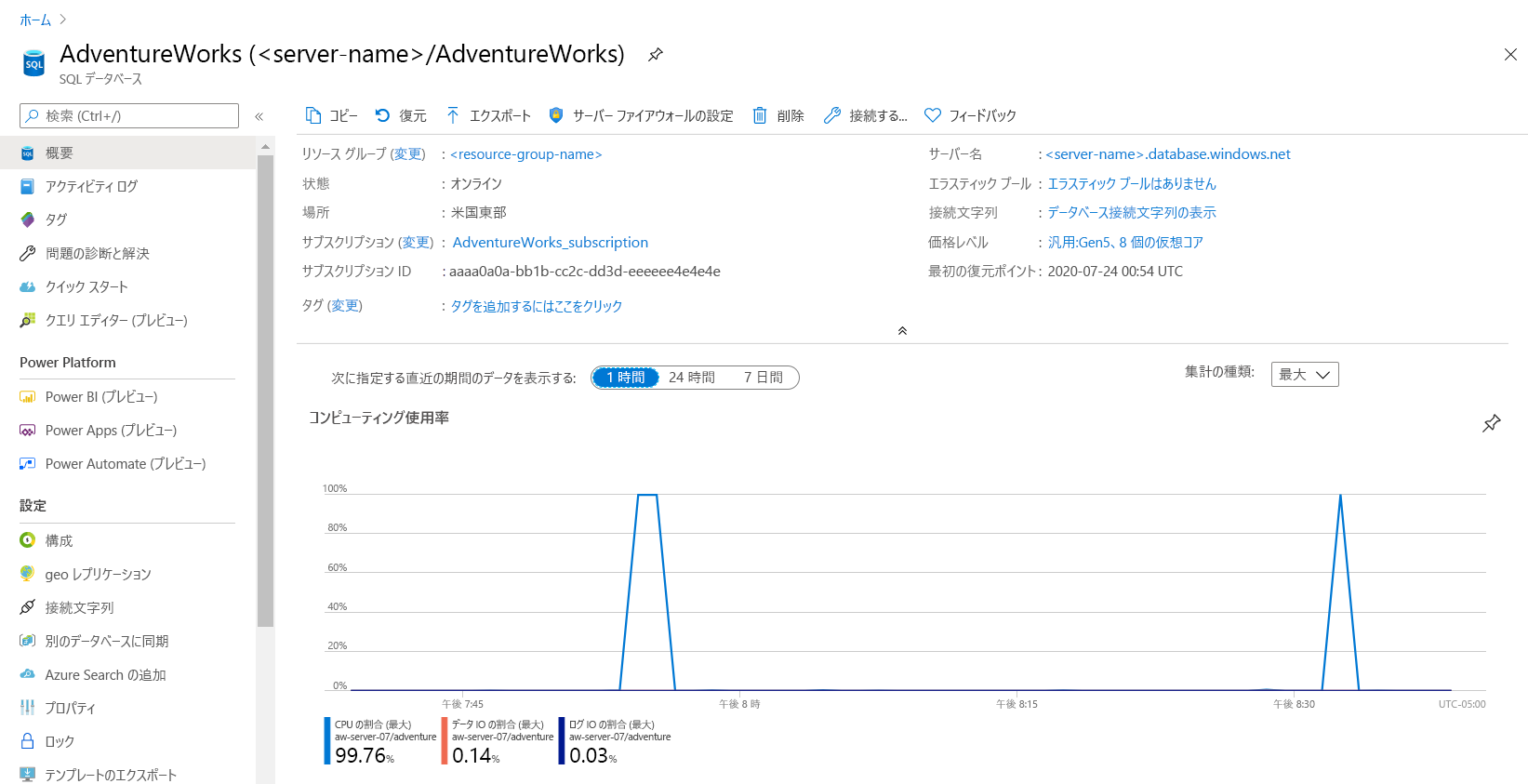Click the クエリ エディター icon
The width and height of the screenshot is (1528, 784).
click(x=28, y=320)
